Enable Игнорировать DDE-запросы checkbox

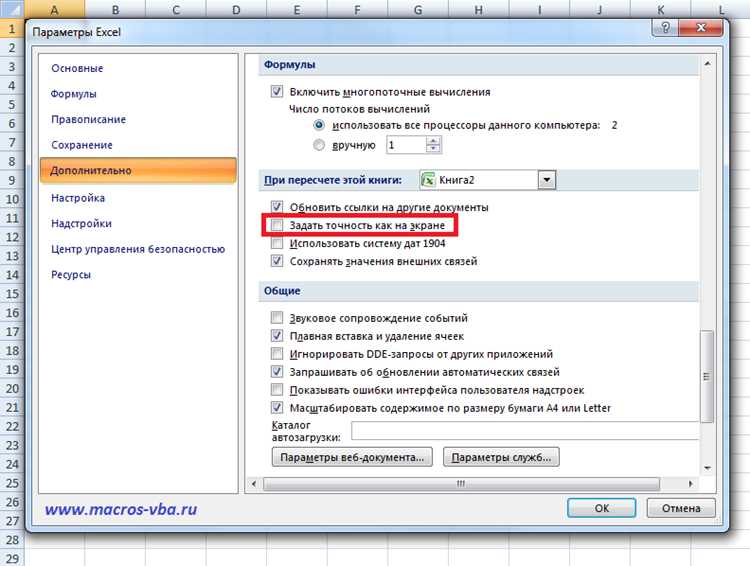pyautogui.click(x=276, y=354)
